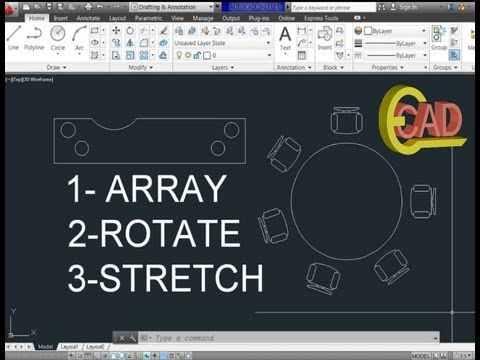Toggle MODEL space button in status bar
This screenshot has height=360, width=480.
(x=421, y=356)
